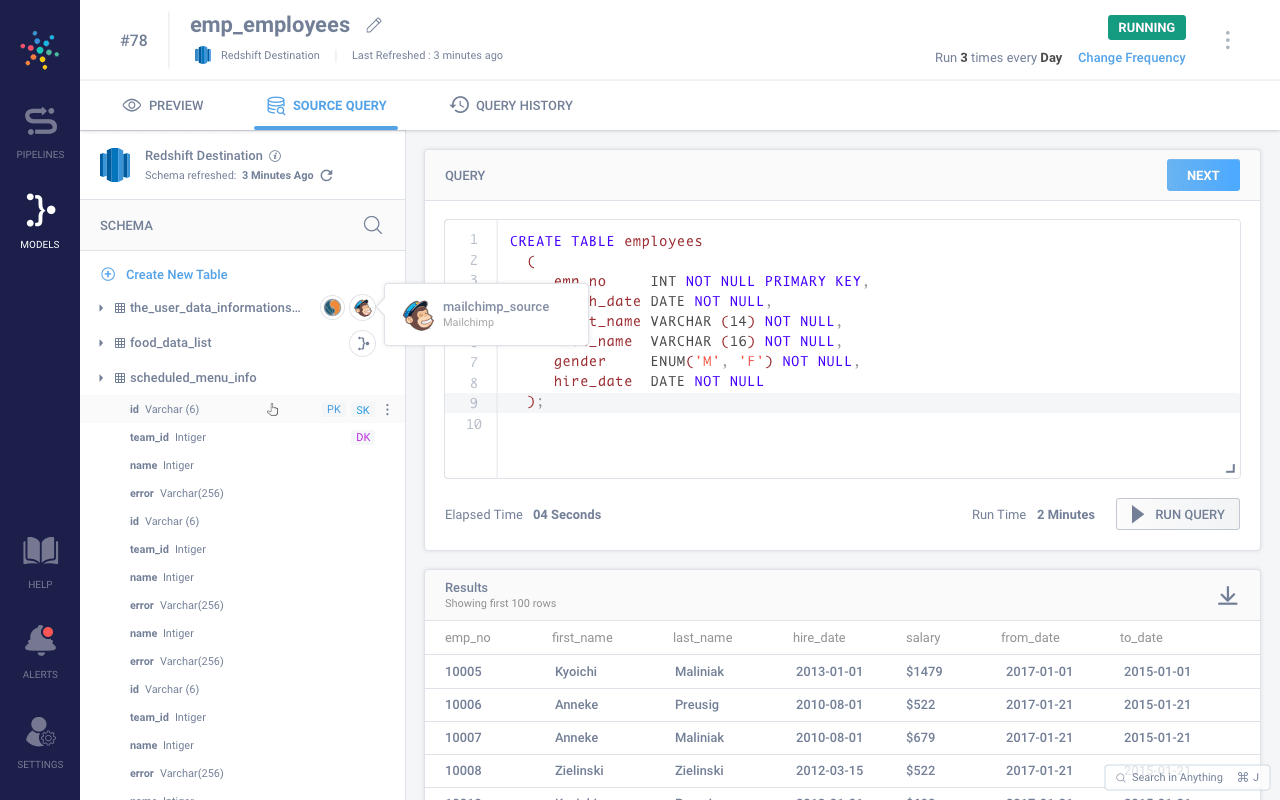Open the three-dot model options menu
Image resolution: width=1280 pixels, height=800 pixels.
pos(1227,40)
